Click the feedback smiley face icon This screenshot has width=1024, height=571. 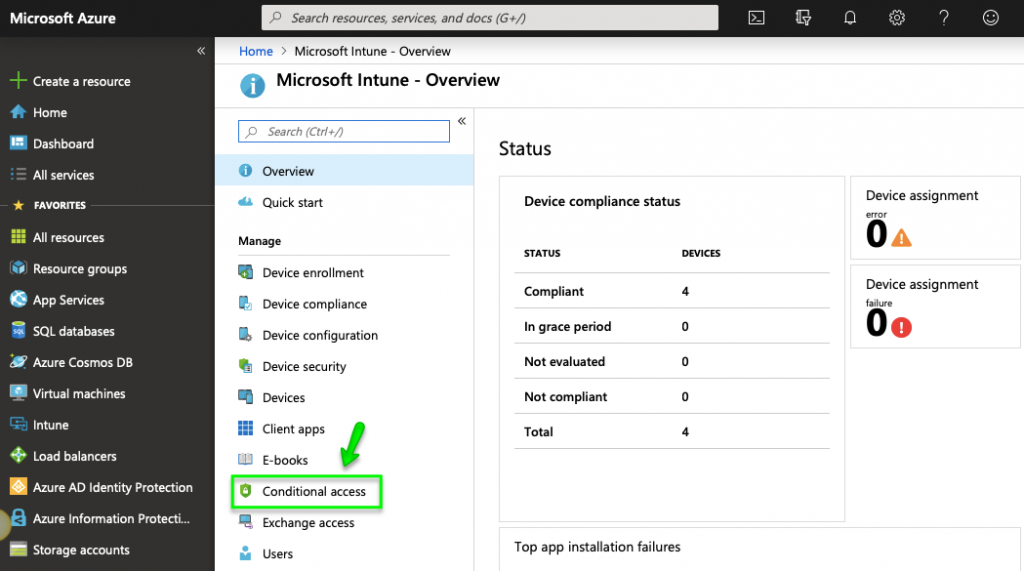tap(991, 18)
